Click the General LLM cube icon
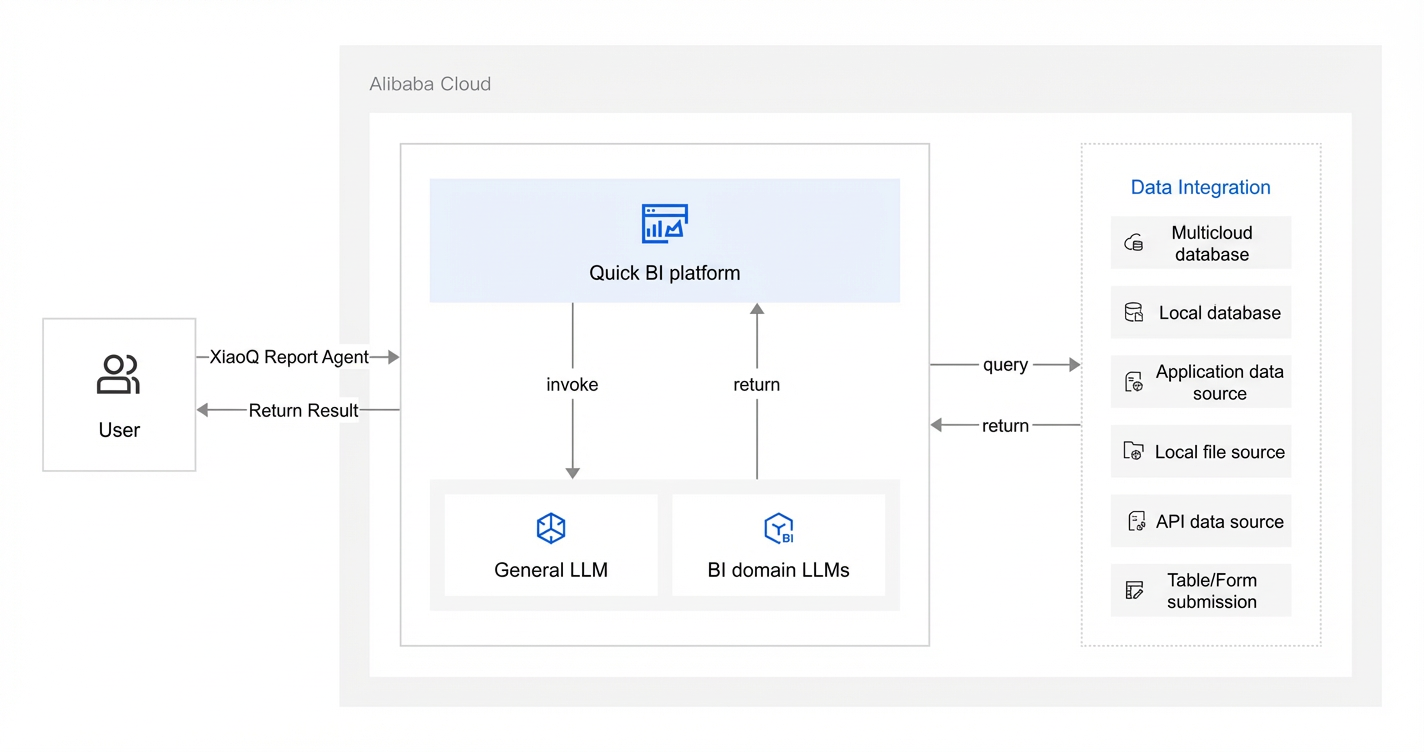This screenshot has height=752, width=1424. [x=551, y=528]
